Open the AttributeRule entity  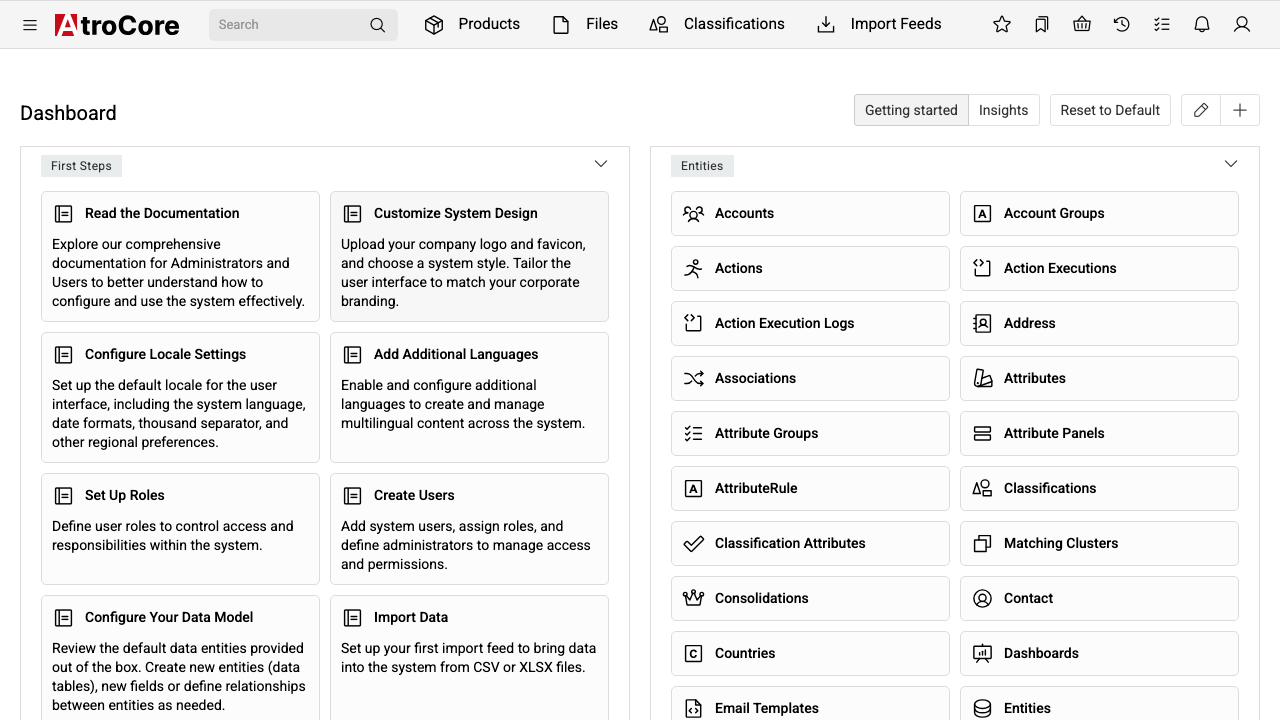tap(810, 489)
